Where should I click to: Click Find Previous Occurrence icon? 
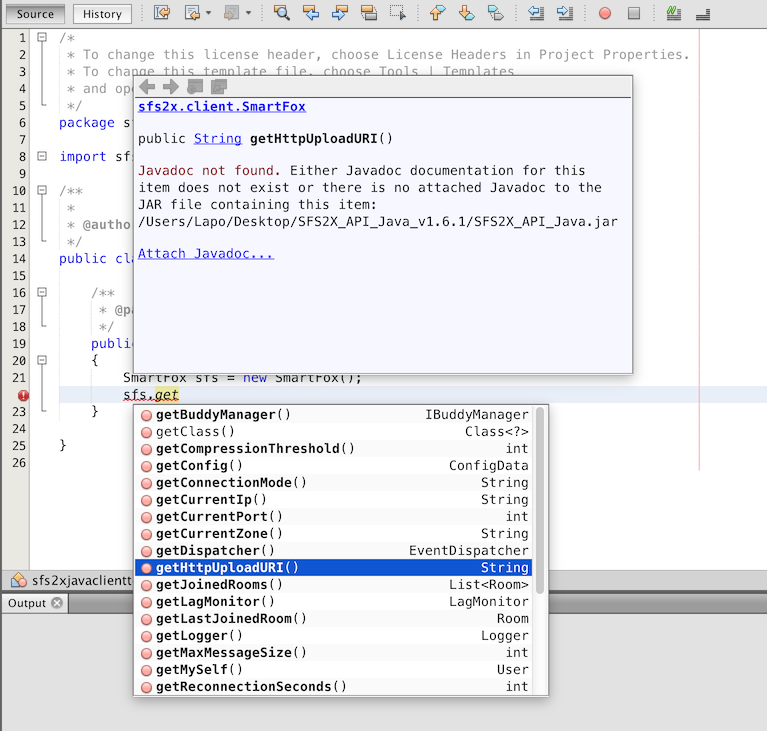coord(311,13)
